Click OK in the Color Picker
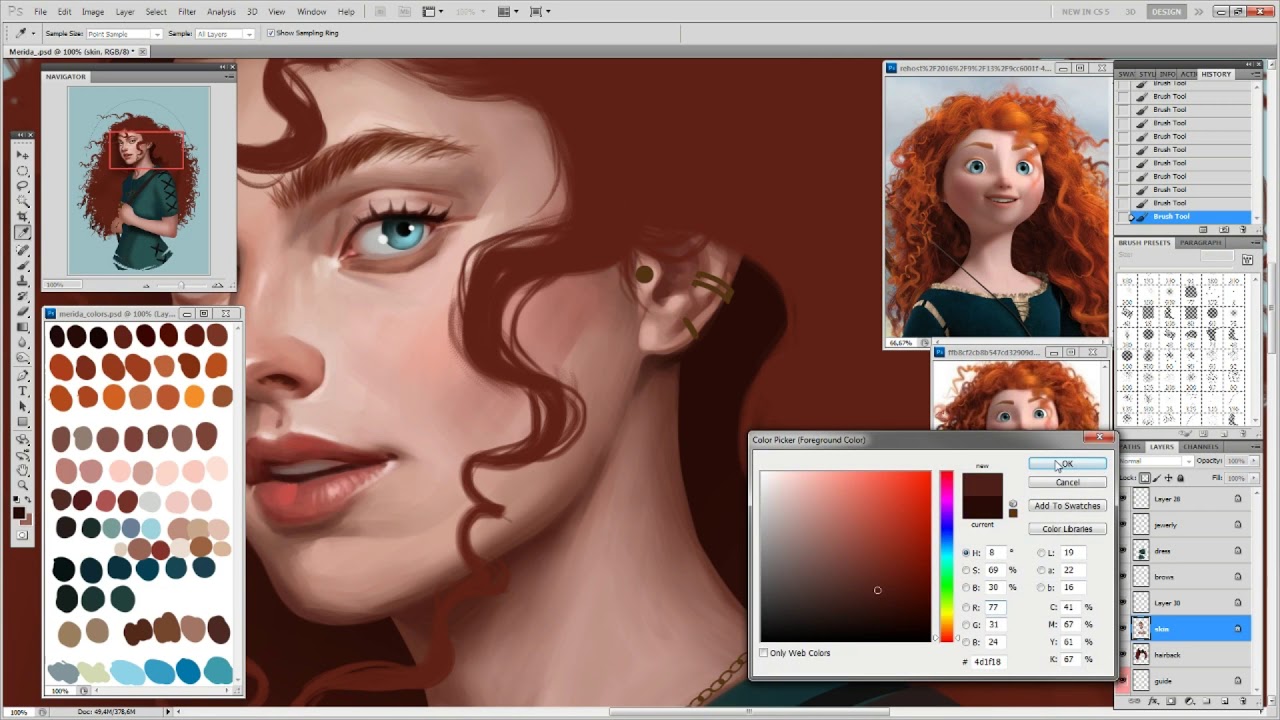Image resolution: width=1280 pixels, height=720 pixels. tap(1067, 464)
